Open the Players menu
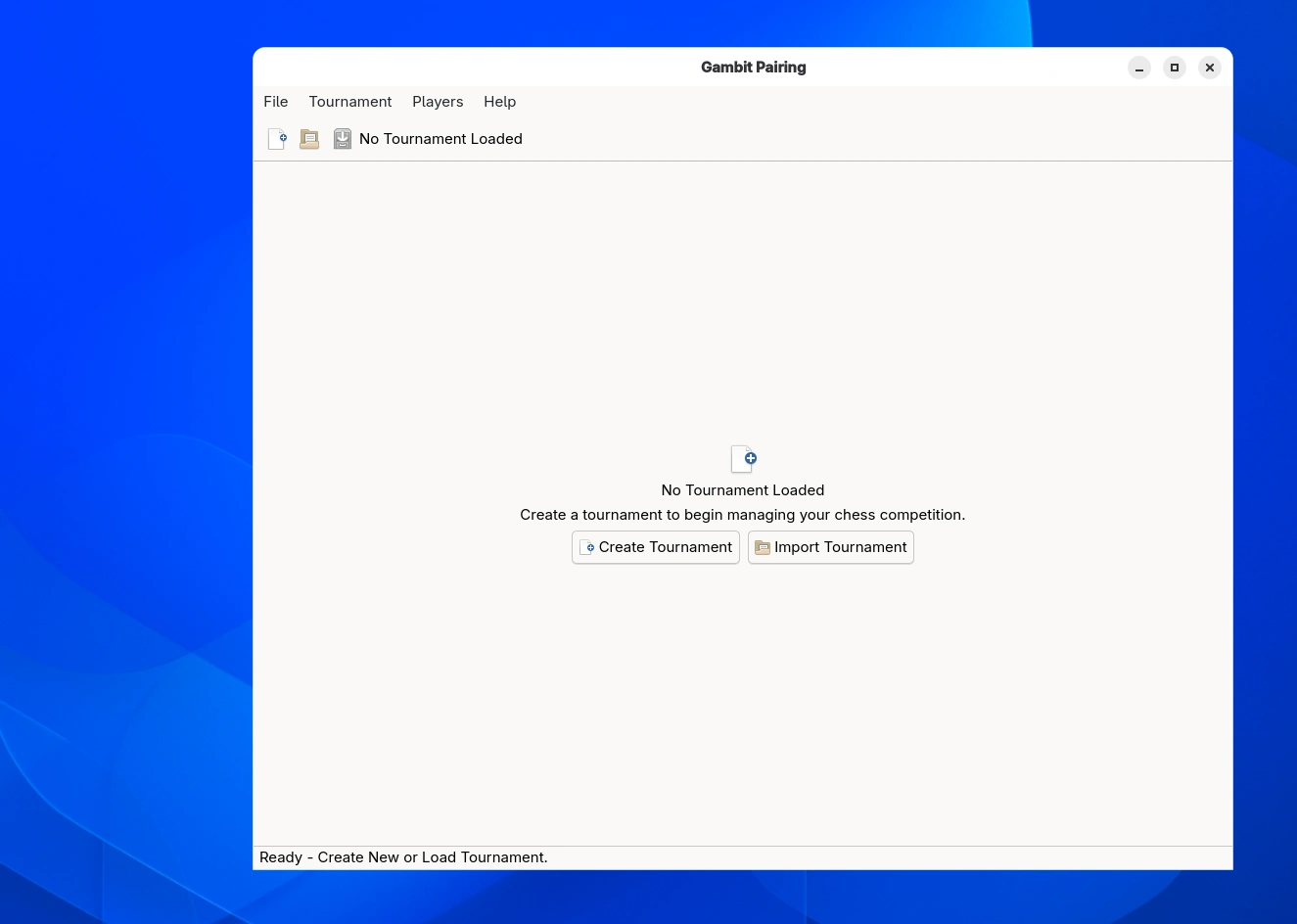The width and height of the screenshot is (1297, 924). pos(438,102)
